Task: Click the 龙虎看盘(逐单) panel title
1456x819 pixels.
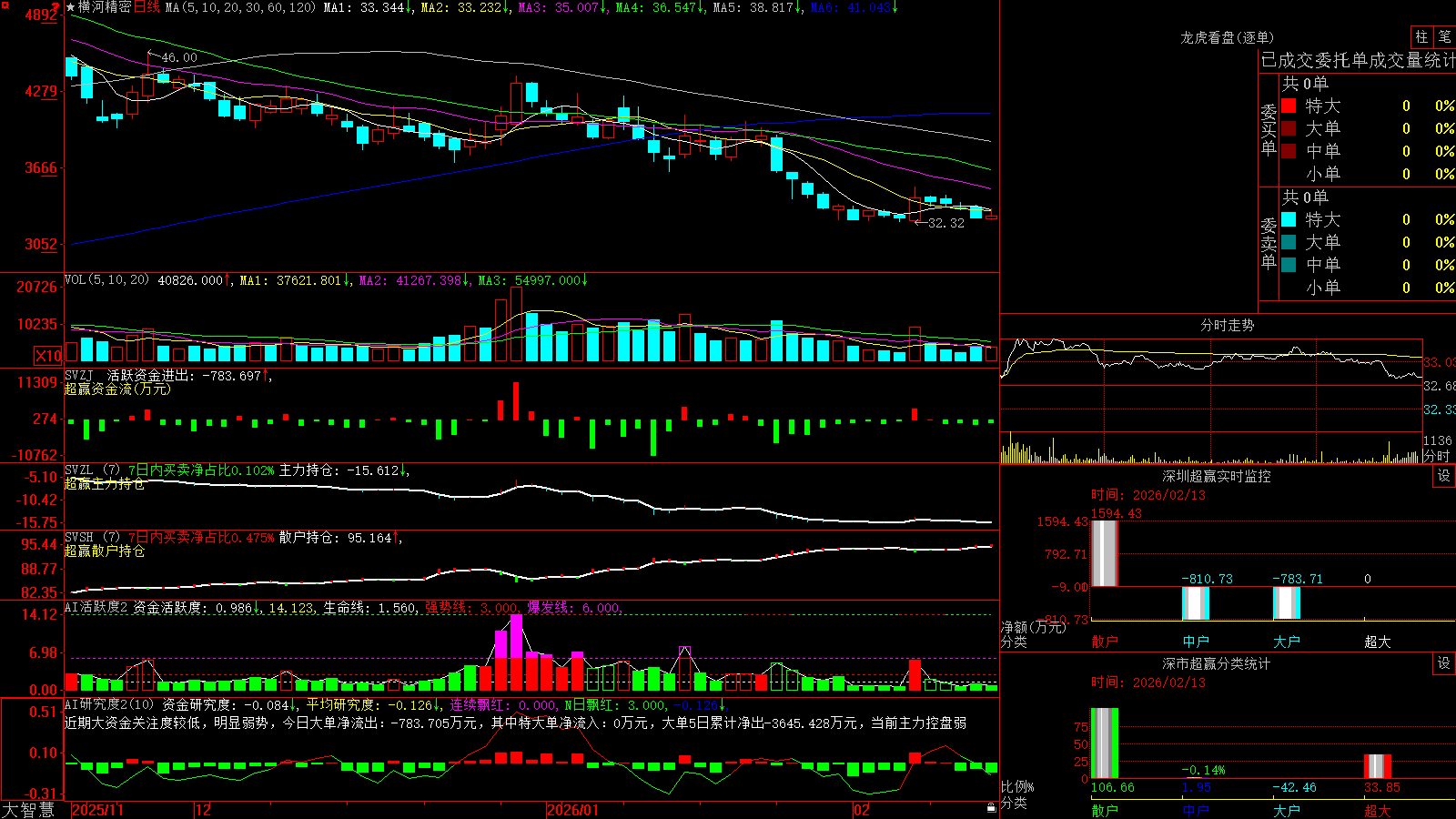Action: point(1227,37)
